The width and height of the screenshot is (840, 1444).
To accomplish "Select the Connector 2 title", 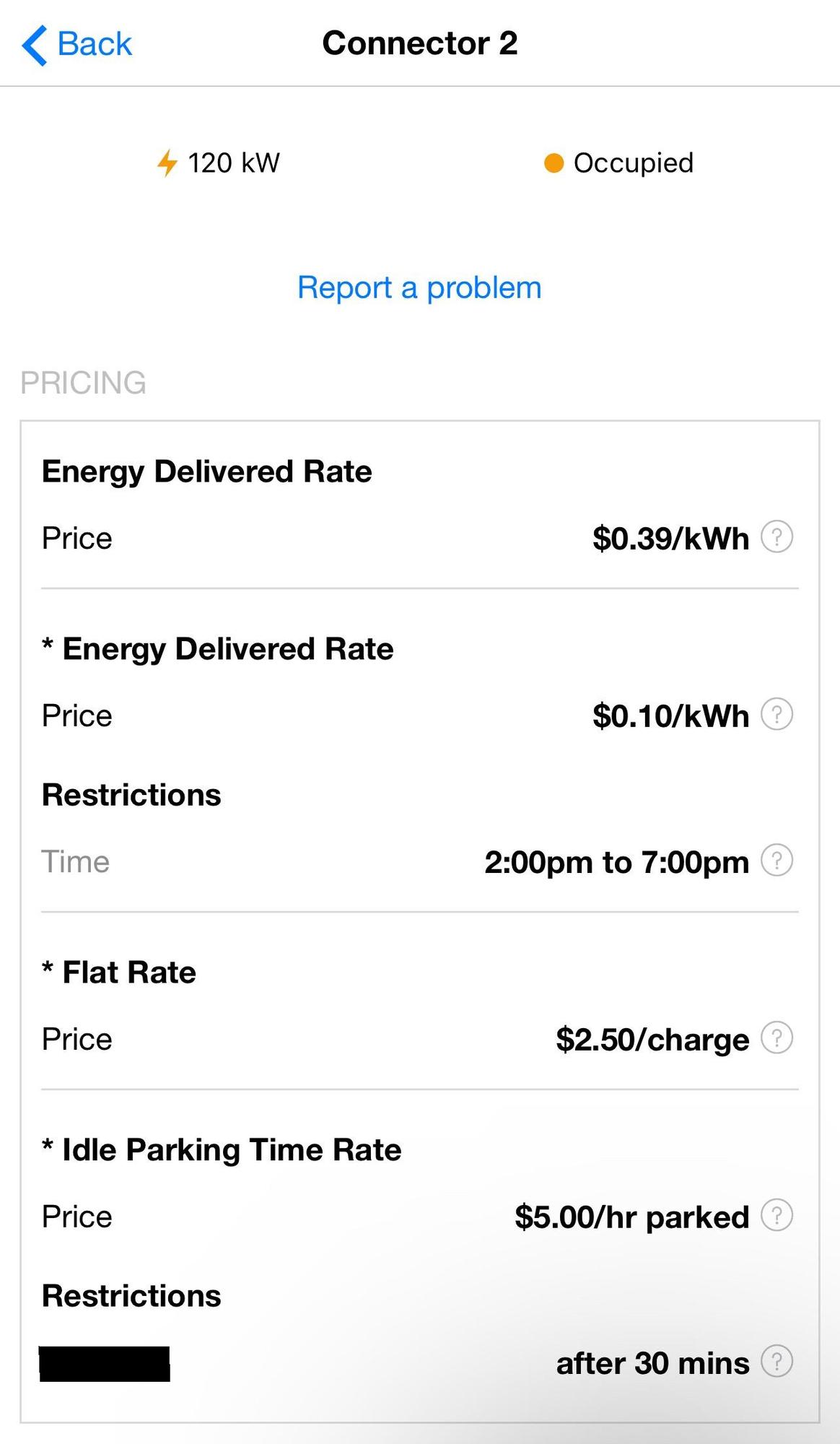I will [x=419, y=43].
